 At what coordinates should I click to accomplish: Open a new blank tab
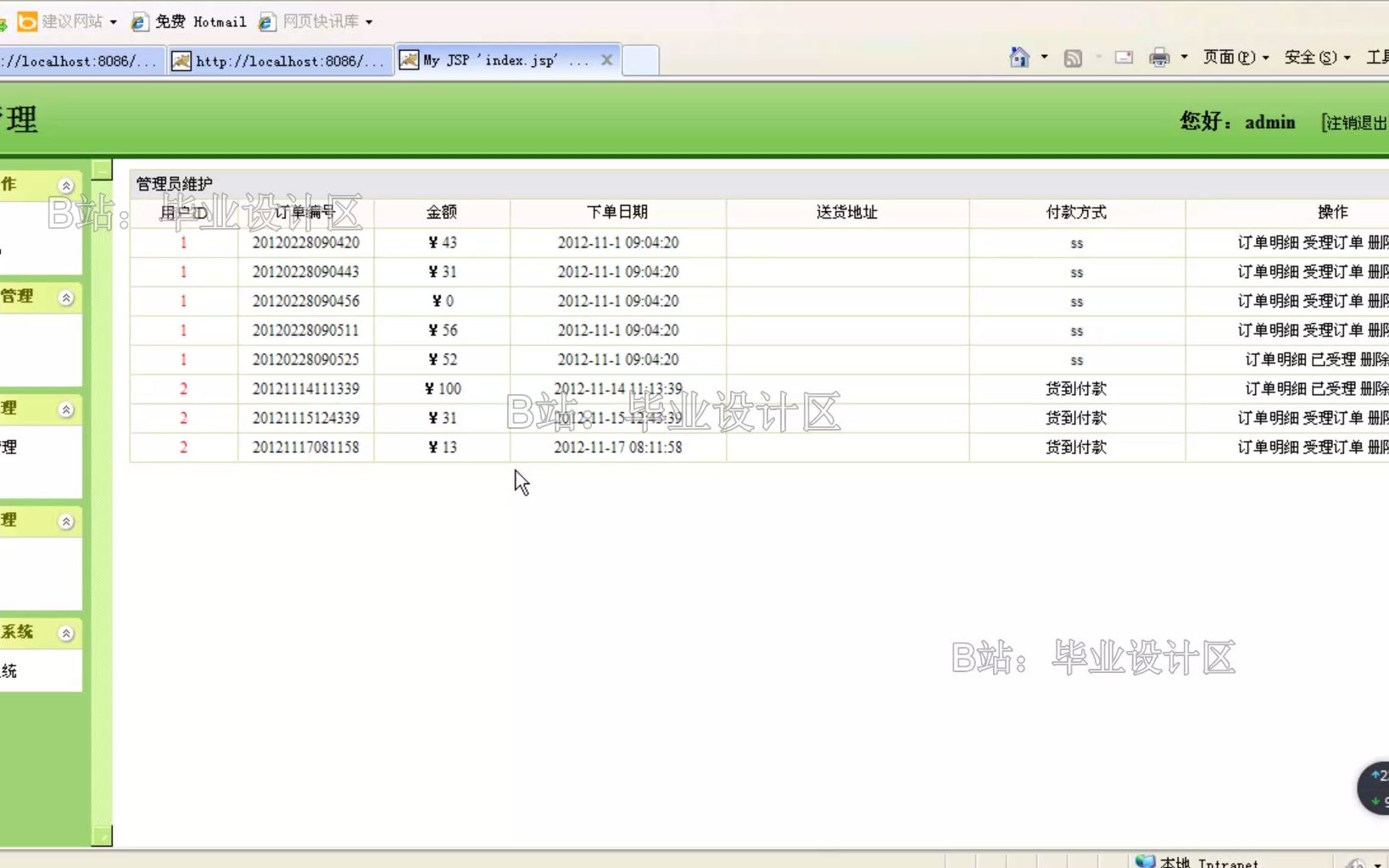click(x=640, y=61)
